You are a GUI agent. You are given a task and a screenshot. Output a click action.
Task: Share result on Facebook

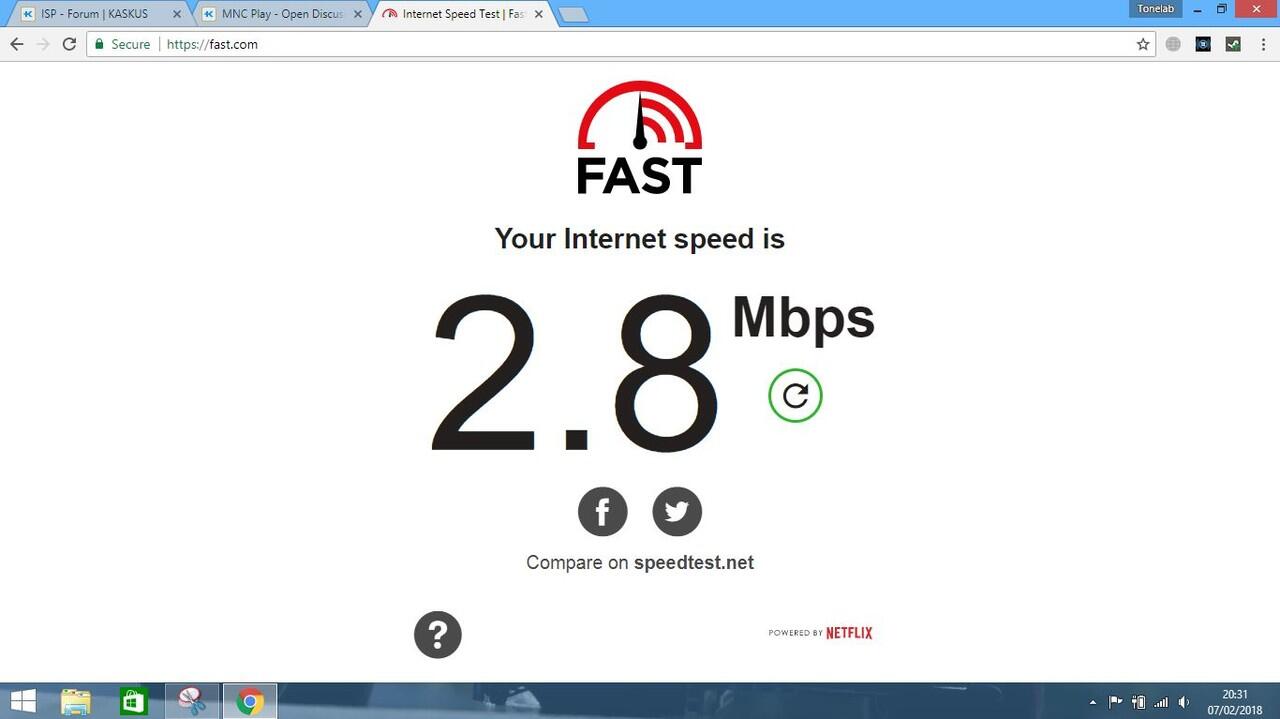603,513
